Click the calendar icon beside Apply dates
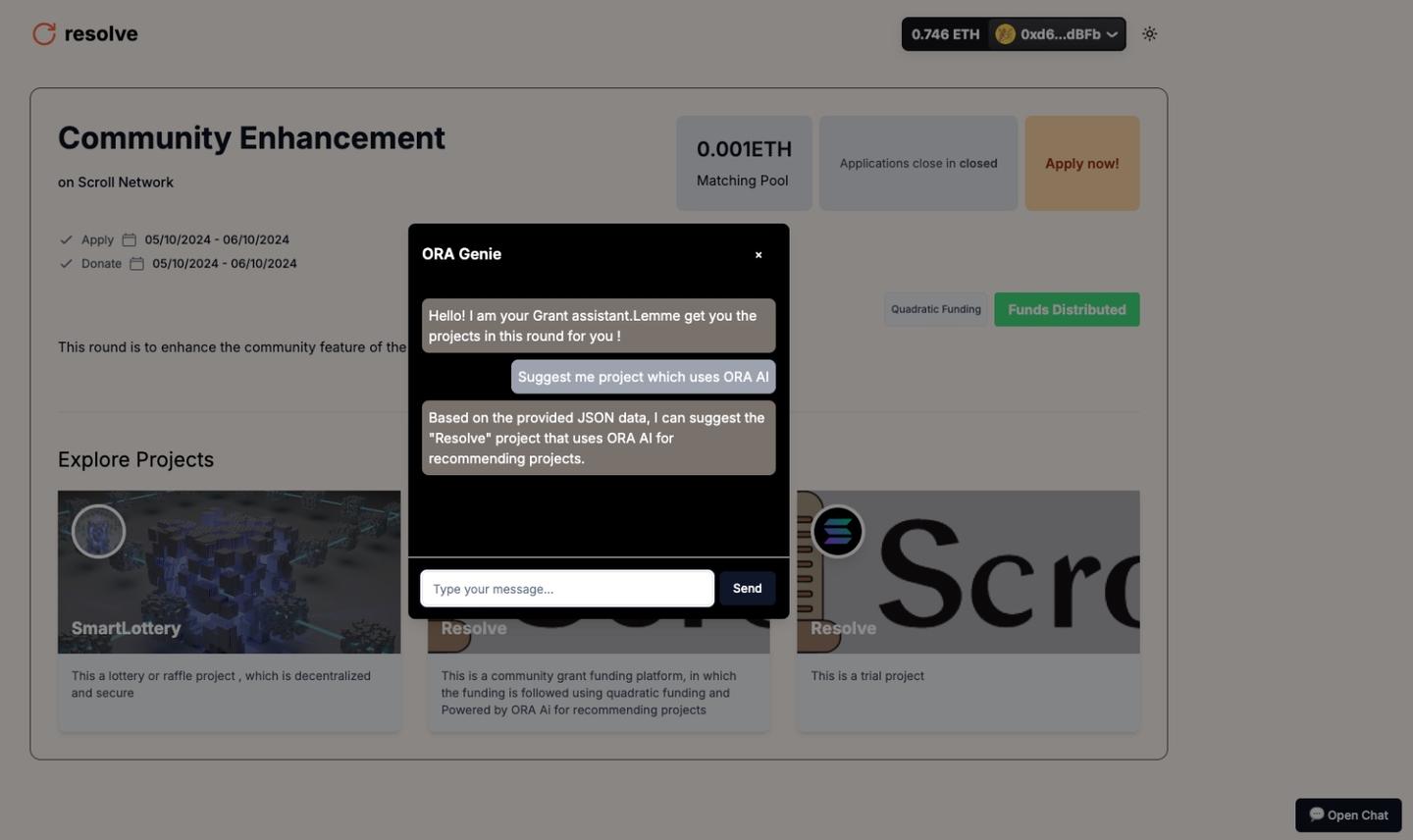The width and height of the screenshot is (1413, 840). click(x=129, y=239)
